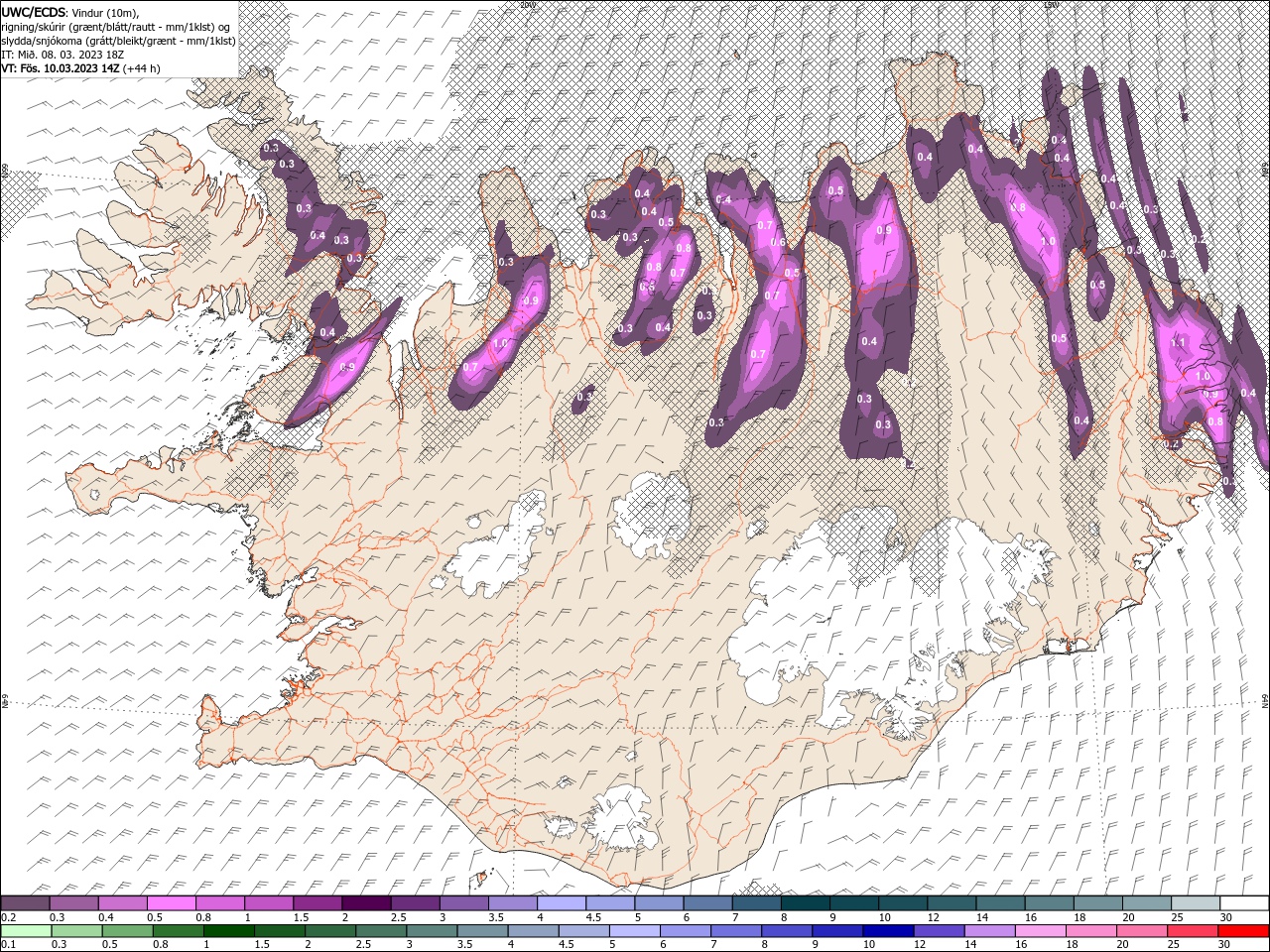Click the "slydda/snjókoma" legend description line

(118, 41)
